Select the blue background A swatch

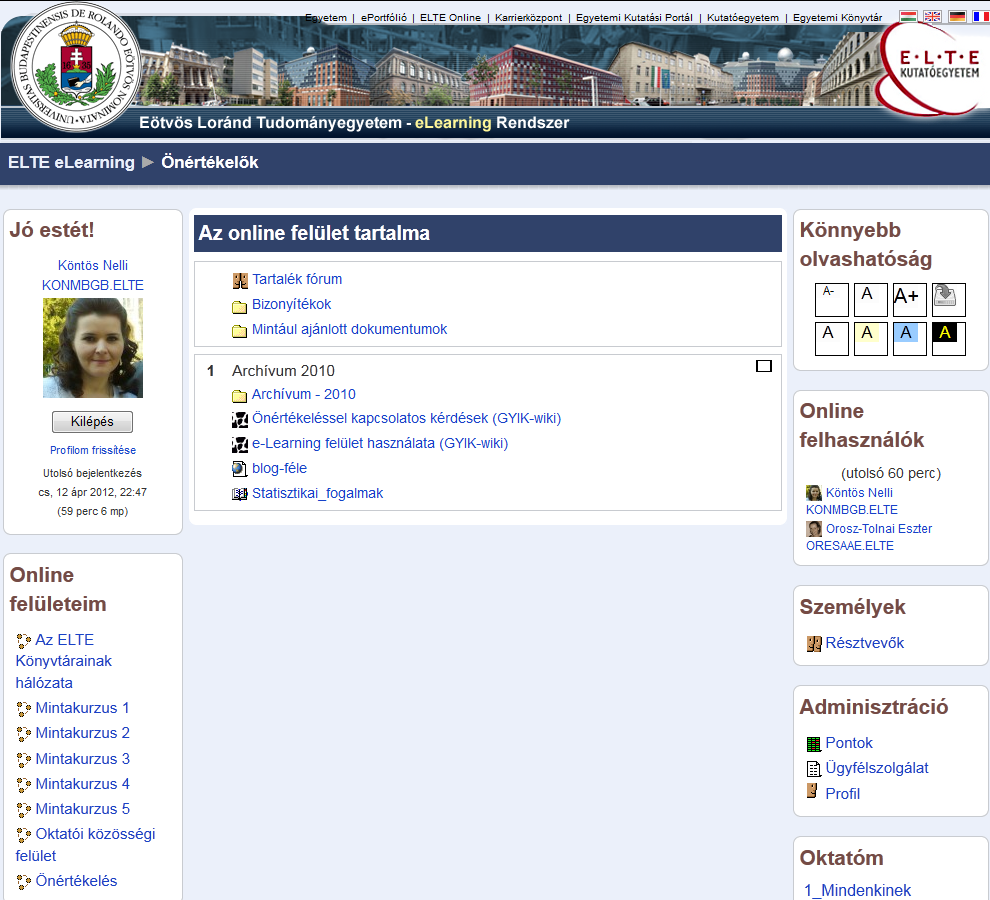(910, 339)
